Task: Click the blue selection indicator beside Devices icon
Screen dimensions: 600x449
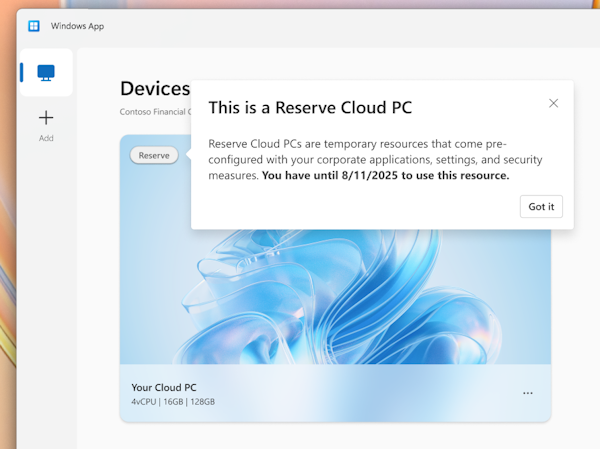Action: coord(22,73)
